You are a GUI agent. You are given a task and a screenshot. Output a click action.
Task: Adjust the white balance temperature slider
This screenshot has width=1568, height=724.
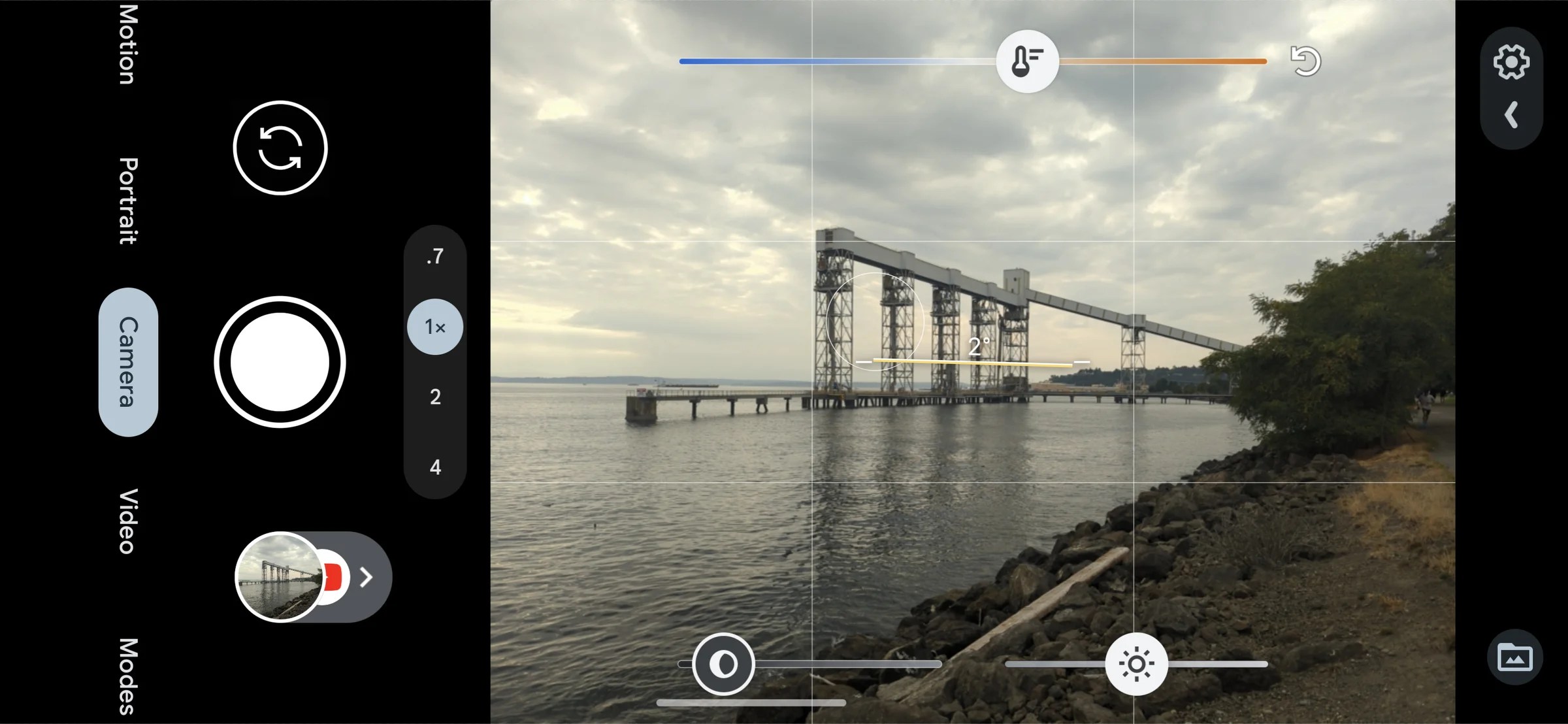pyautogui.click(x=1027, y=61)
